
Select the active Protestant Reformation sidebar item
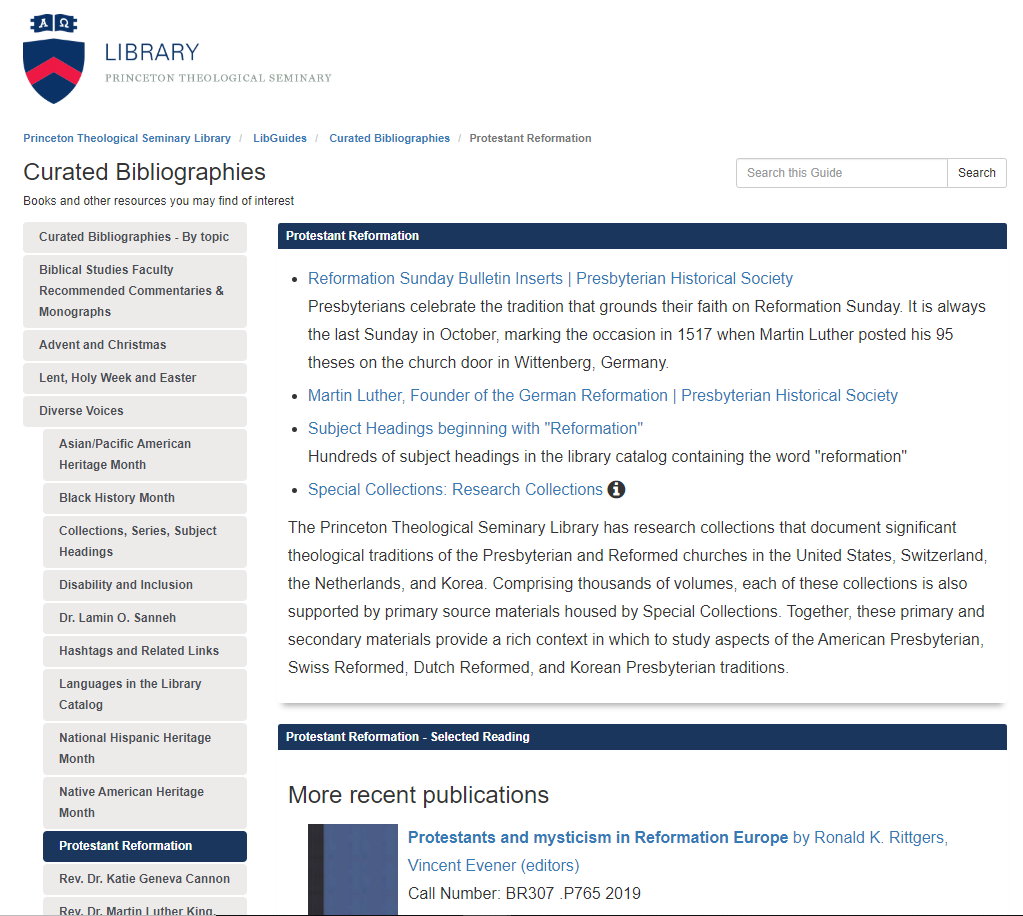(x=145, y=846)
